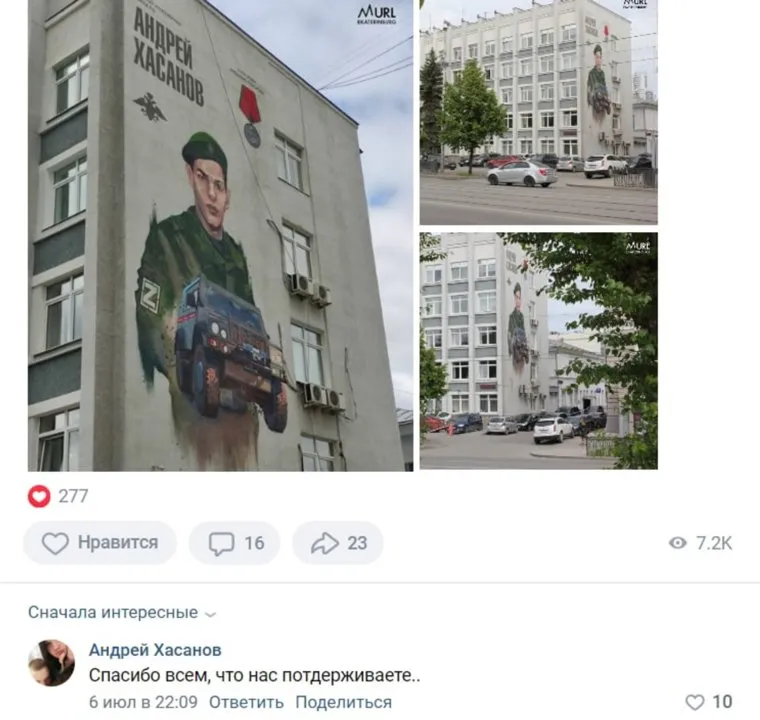
Task: Click the chevron next to Сначала интересные
Action: 210,614
